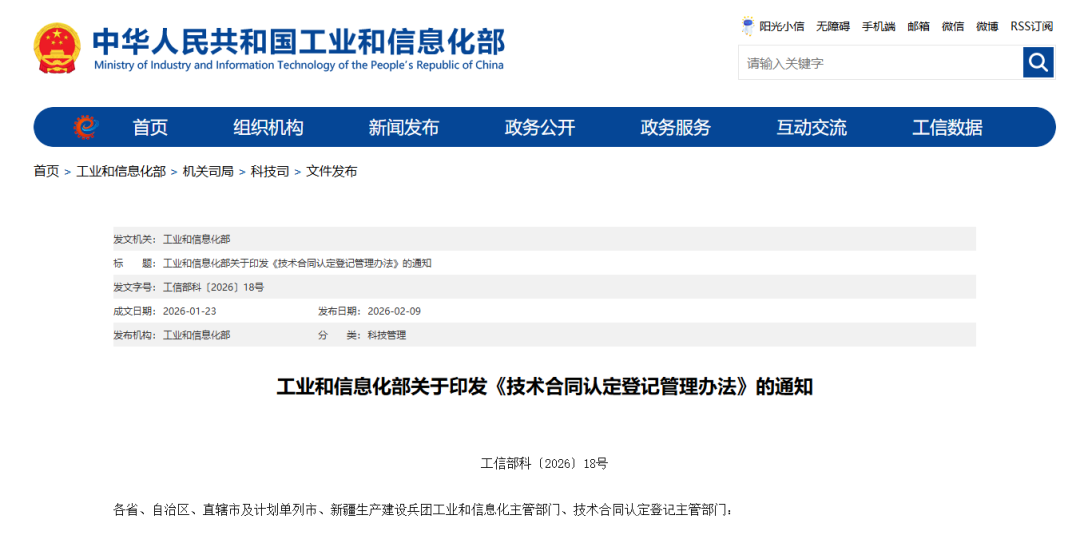Click the ministry Chinese title banner

tap(299, 41)
